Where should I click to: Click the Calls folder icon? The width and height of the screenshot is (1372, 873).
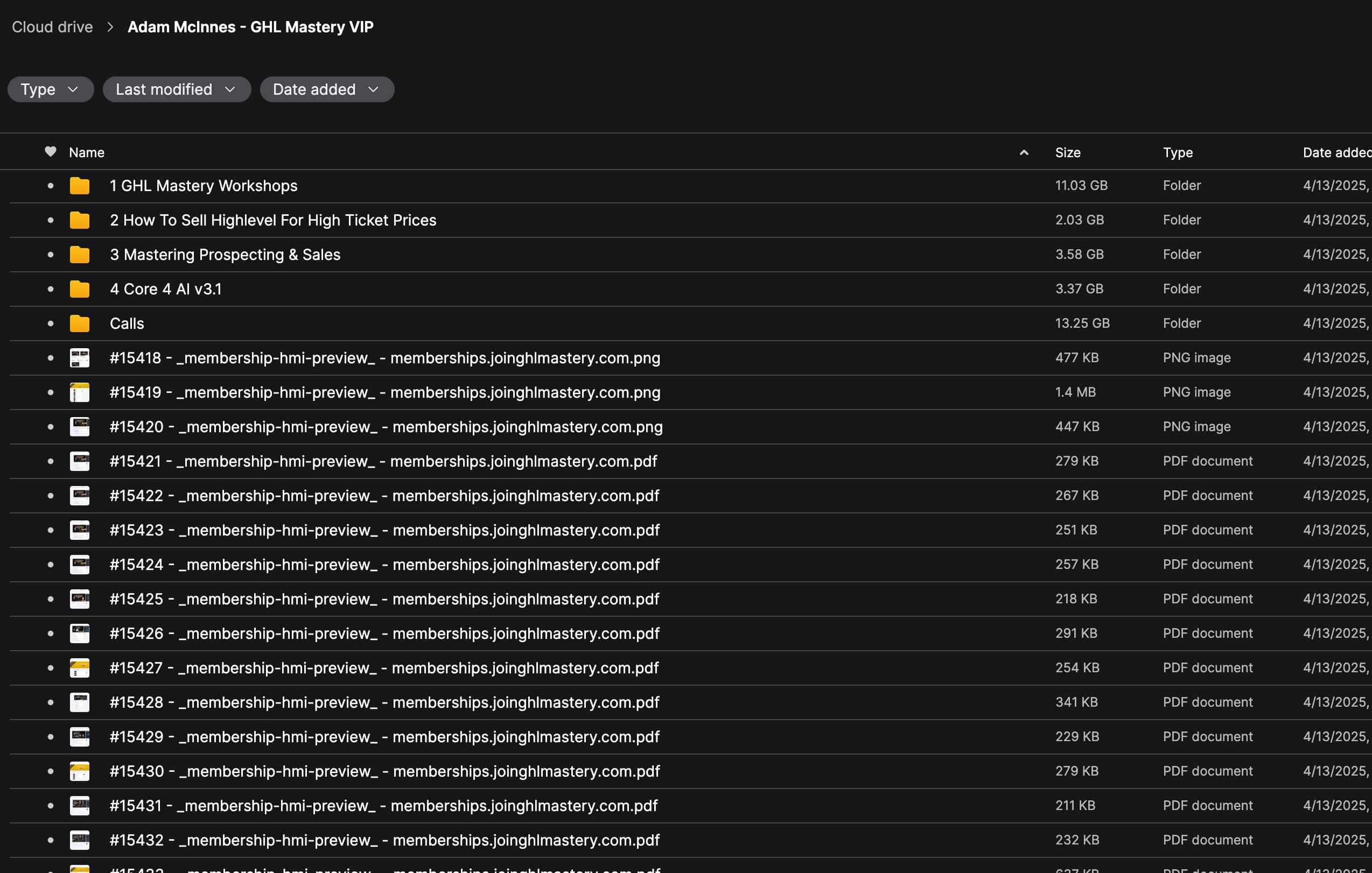coord(79,323)
